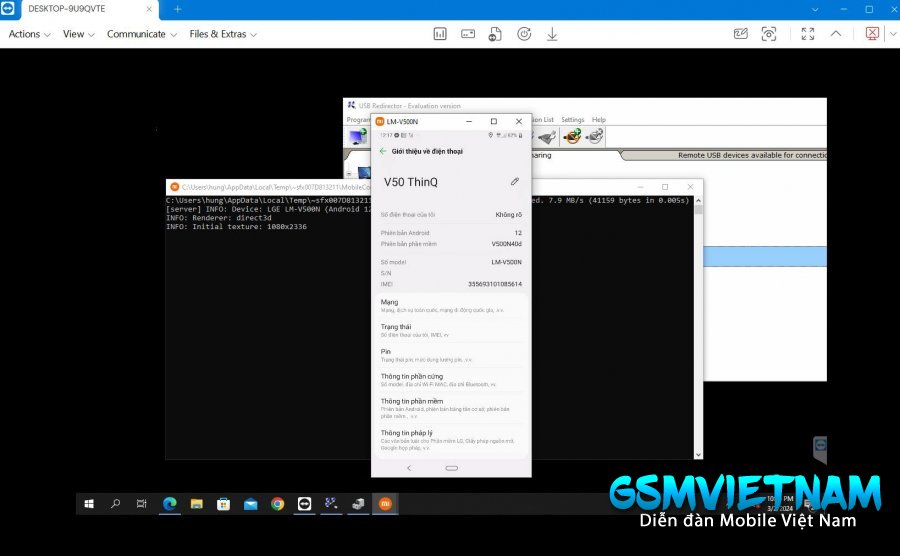
Task: Click the last USB Redirector toolbar icon
Action: click(595, 137)
